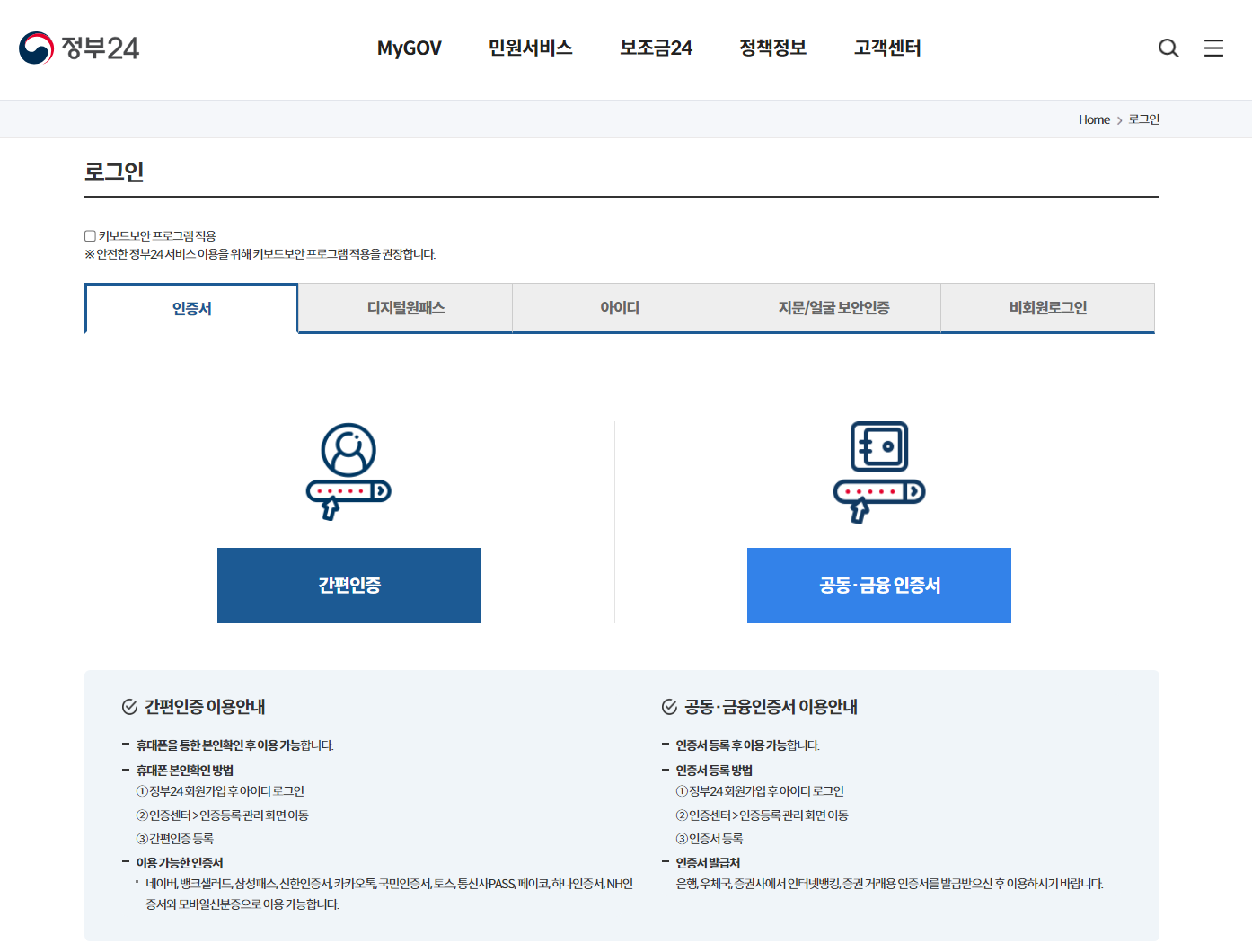Click 키보드보안 recommendation notice text

(260, 254)
